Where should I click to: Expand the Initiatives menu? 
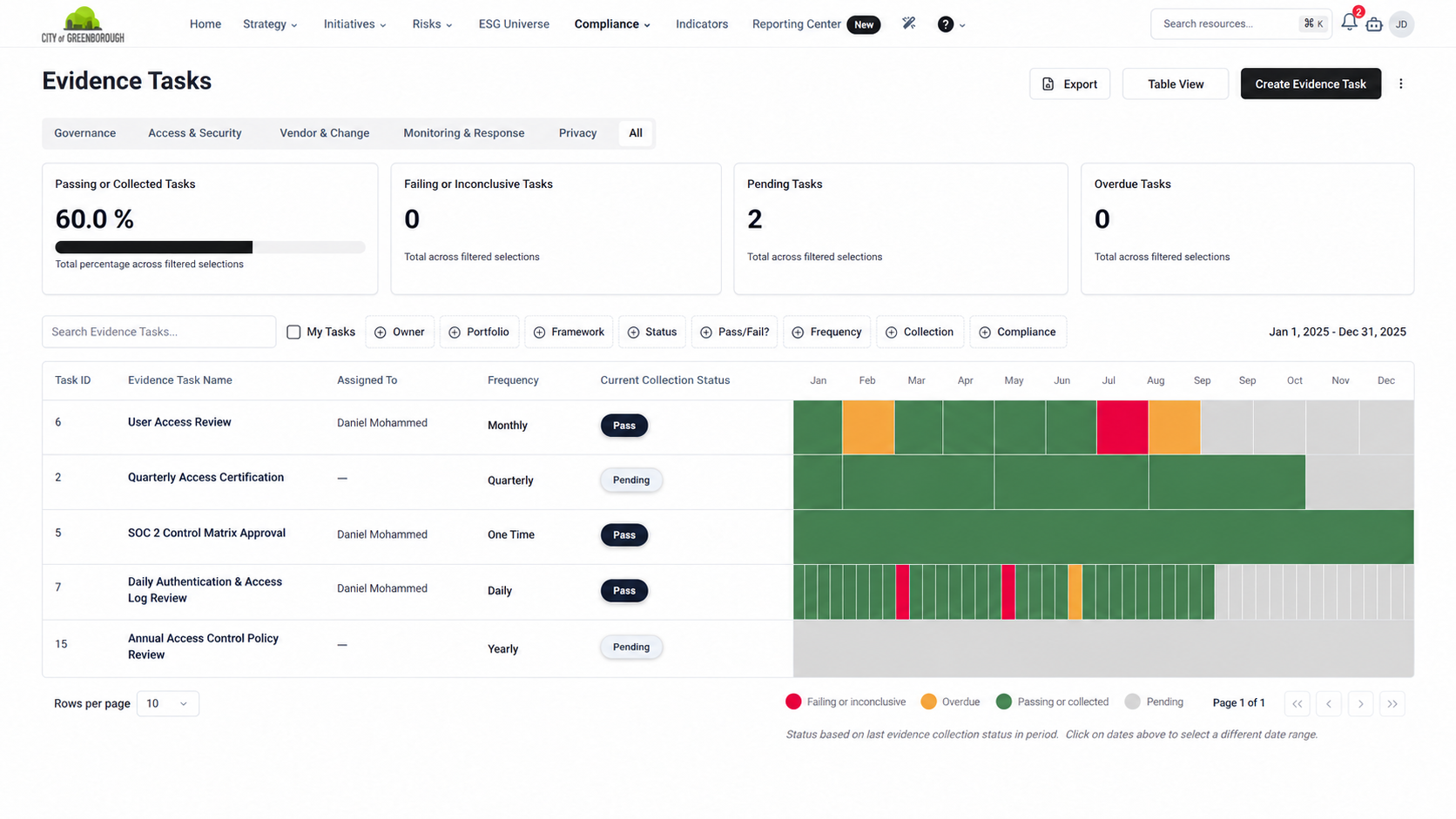pyautogui.click(x=354, y=24)
